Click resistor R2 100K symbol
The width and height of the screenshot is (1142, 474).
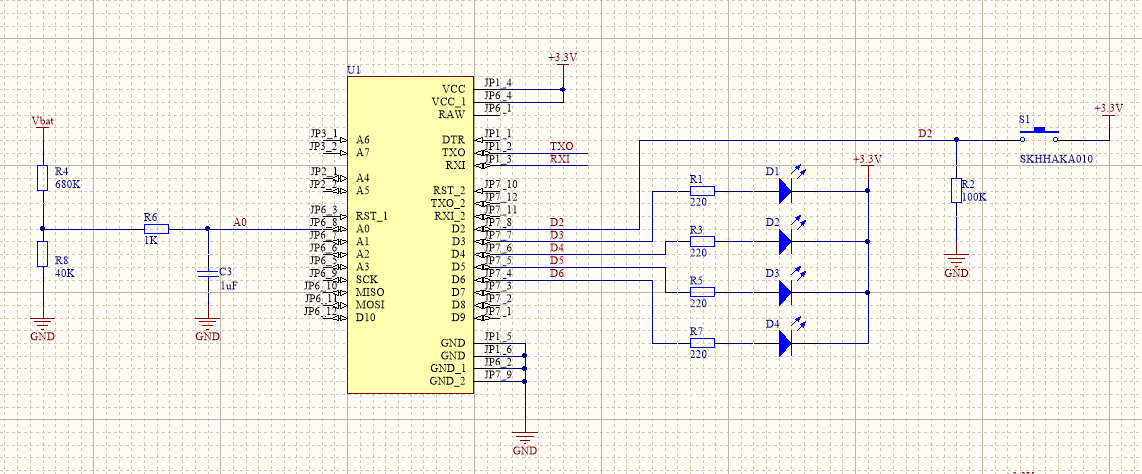tap(956, 190)
